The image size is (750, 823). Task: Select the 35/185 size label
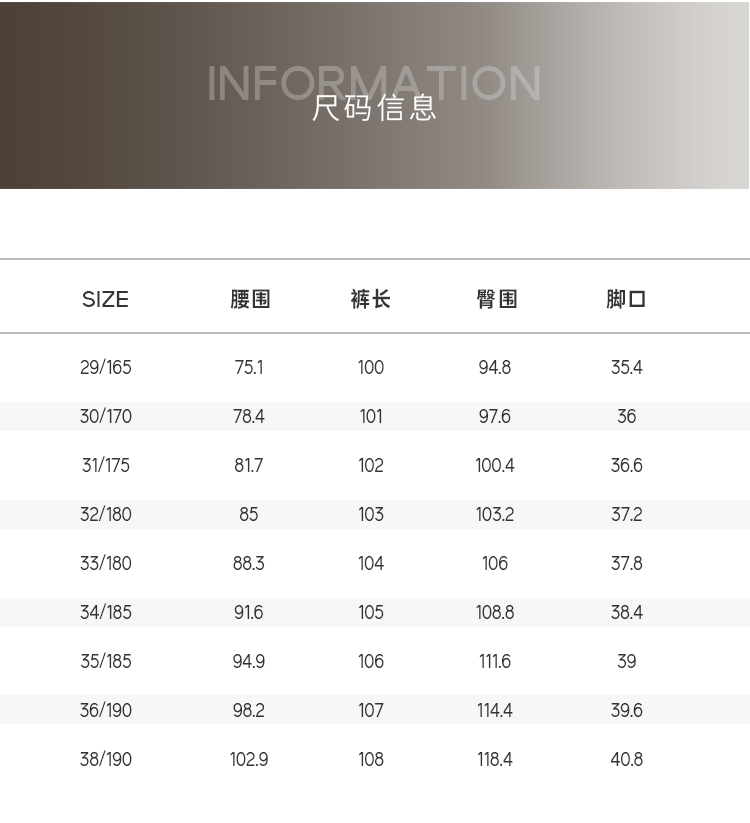(105, 662)
